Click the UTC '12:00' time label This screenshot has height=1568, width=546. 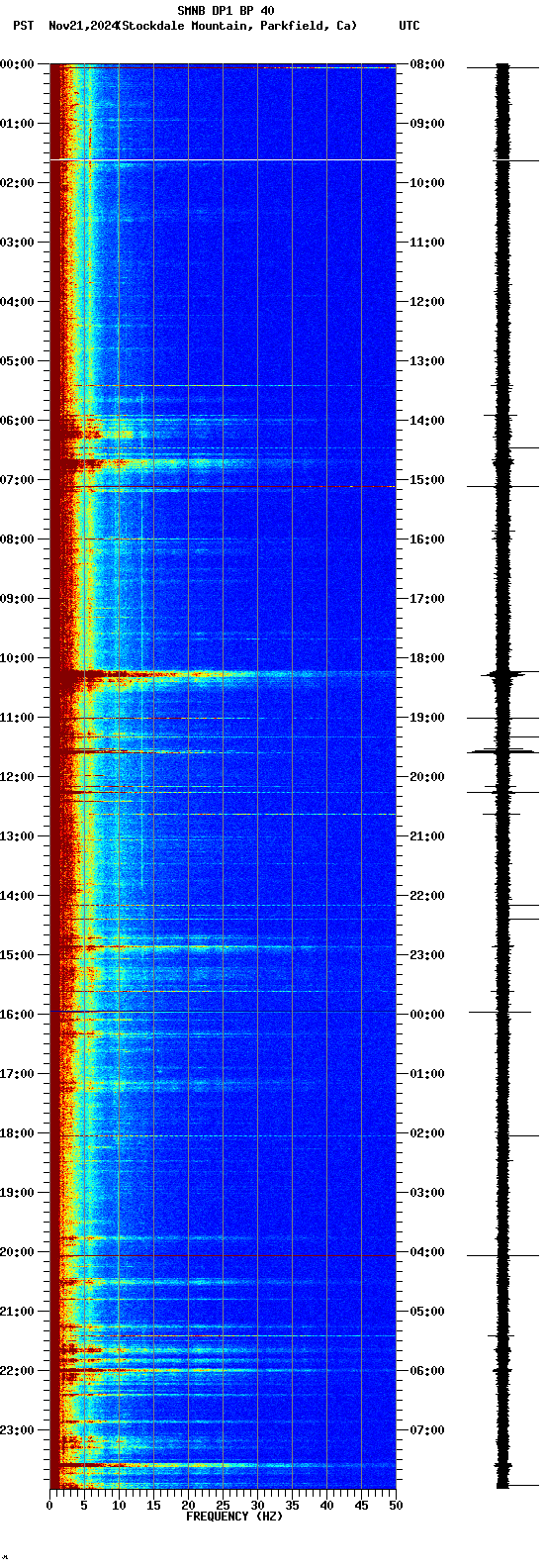427,302
